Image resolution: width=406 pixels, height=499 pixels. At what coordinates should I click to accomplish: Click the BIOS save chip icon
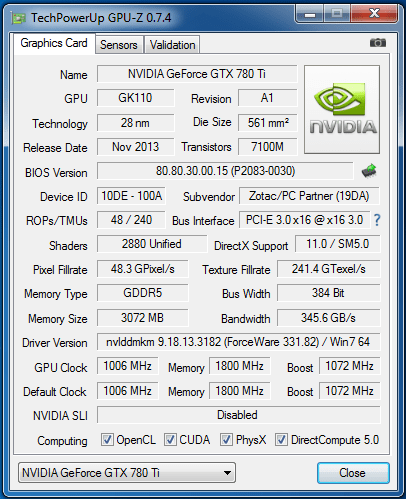point(369,171)
